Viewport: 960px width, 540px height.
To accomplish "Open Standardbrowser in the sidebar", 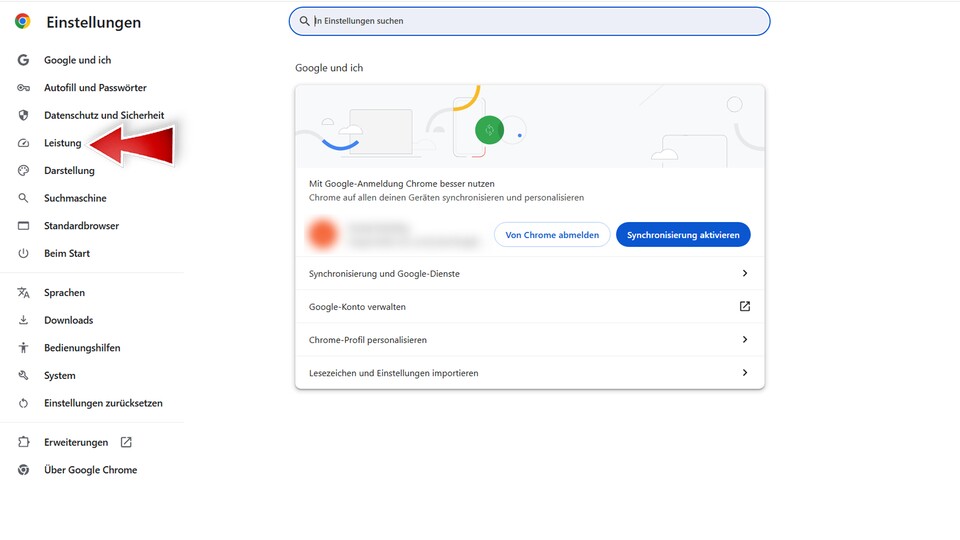I will point(81,226).
